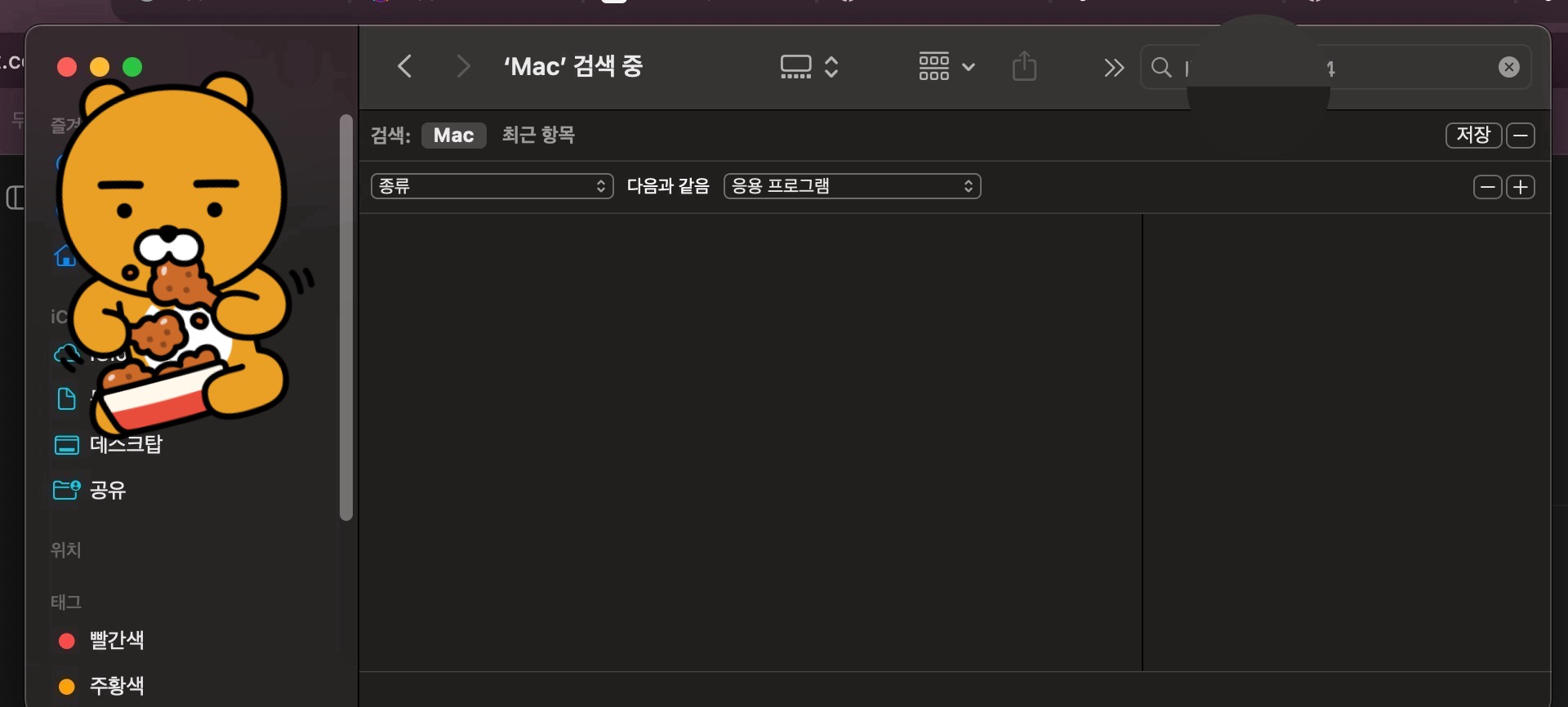
Task: Open 공유 in sidebar
Action: (x=108, y=490)
